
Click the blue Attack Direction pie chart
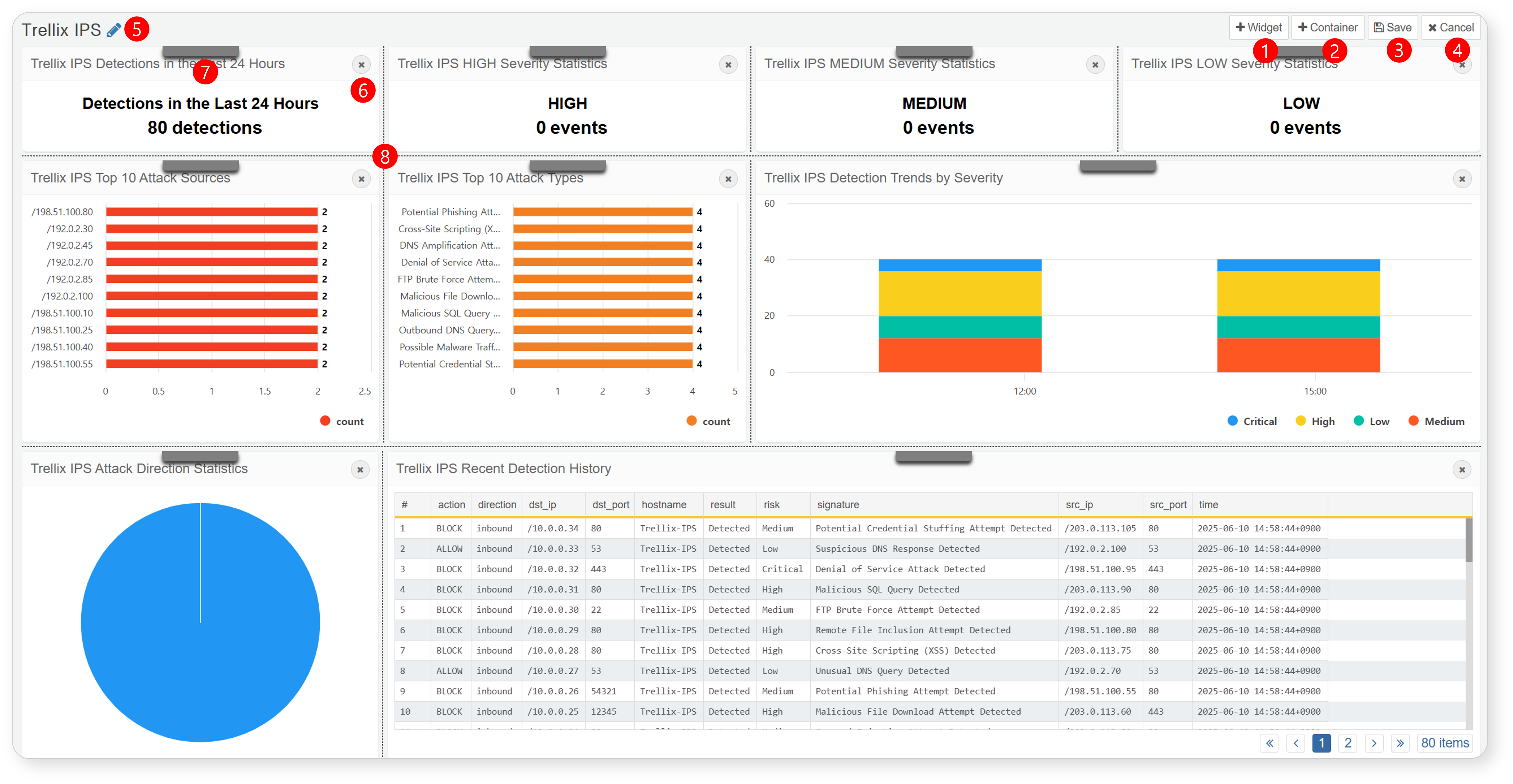click(200, 622)
